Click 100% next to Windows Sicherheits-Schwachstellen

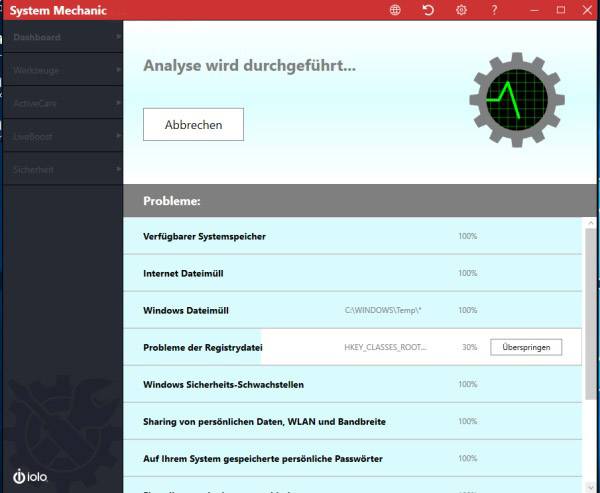(468, 384)
